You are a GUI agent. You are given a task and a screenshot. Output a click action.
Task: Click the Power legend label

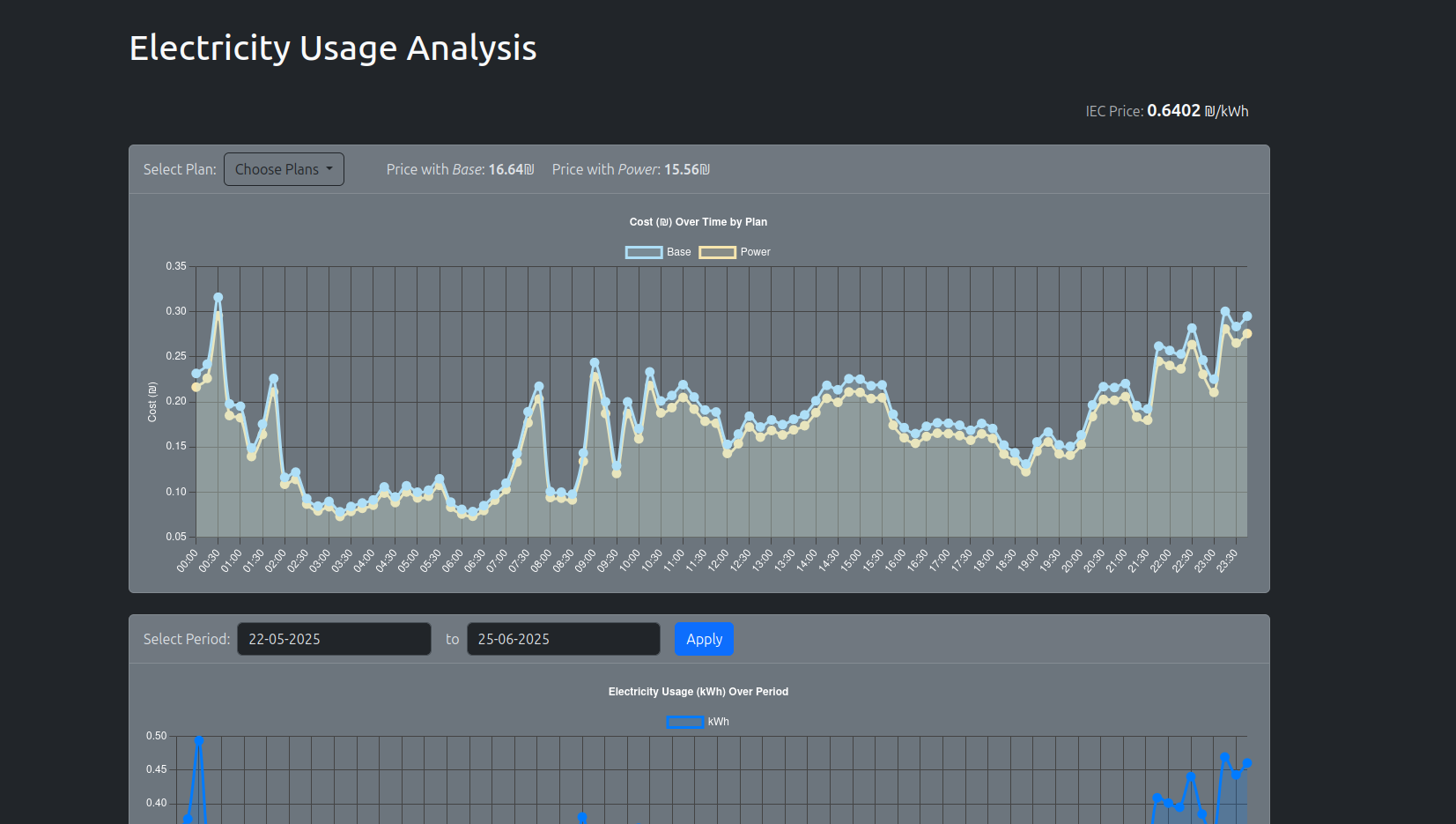756,252
